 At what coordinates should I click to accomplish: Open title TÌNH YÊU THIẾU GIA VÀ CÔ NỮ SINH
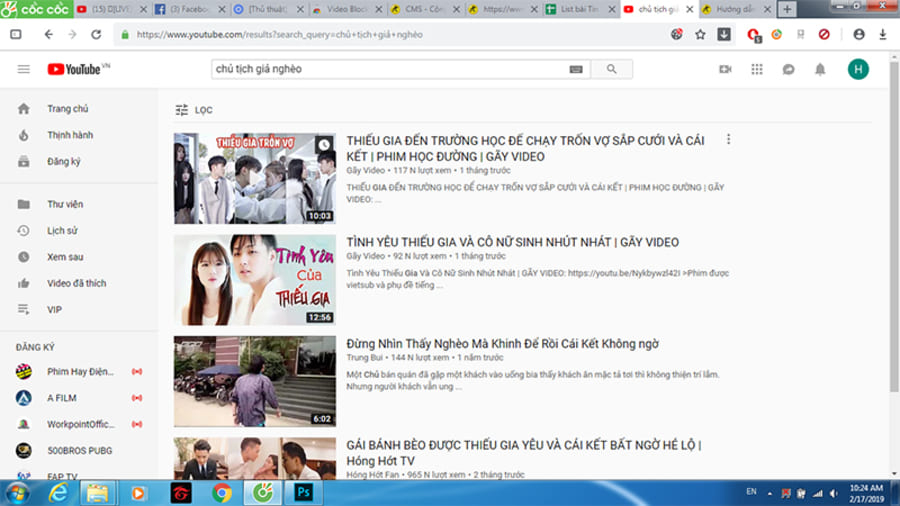pos(513,242)
